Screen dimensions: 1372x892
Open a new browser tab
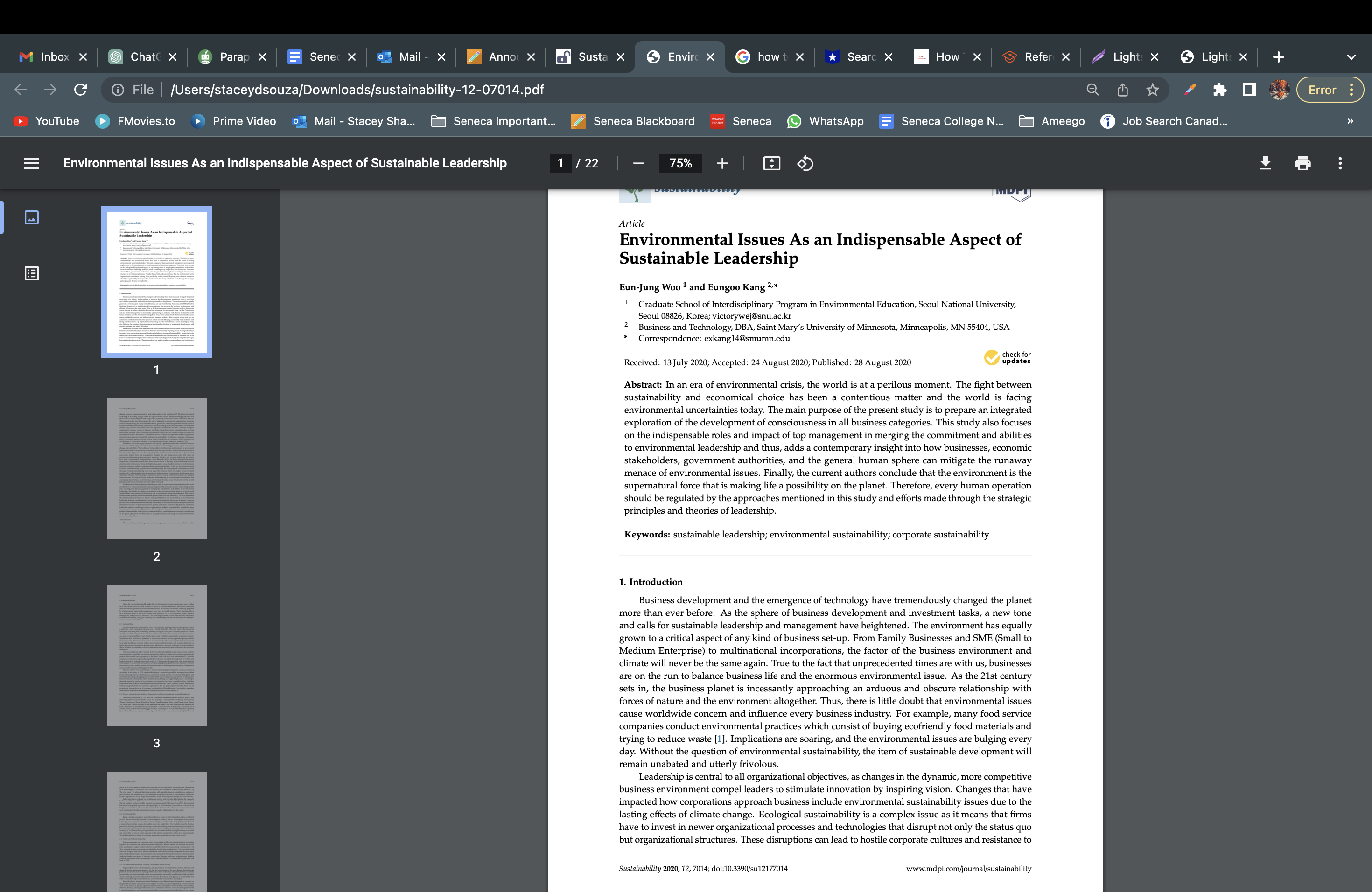point(1278,56)
